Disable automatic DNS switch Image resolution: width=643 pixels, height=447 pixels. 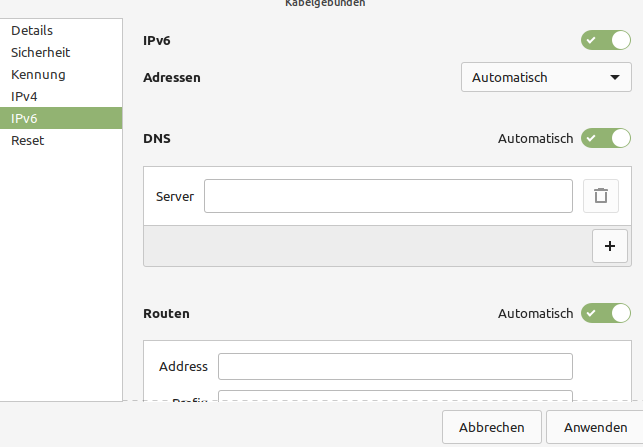click(x=606, y=138)
